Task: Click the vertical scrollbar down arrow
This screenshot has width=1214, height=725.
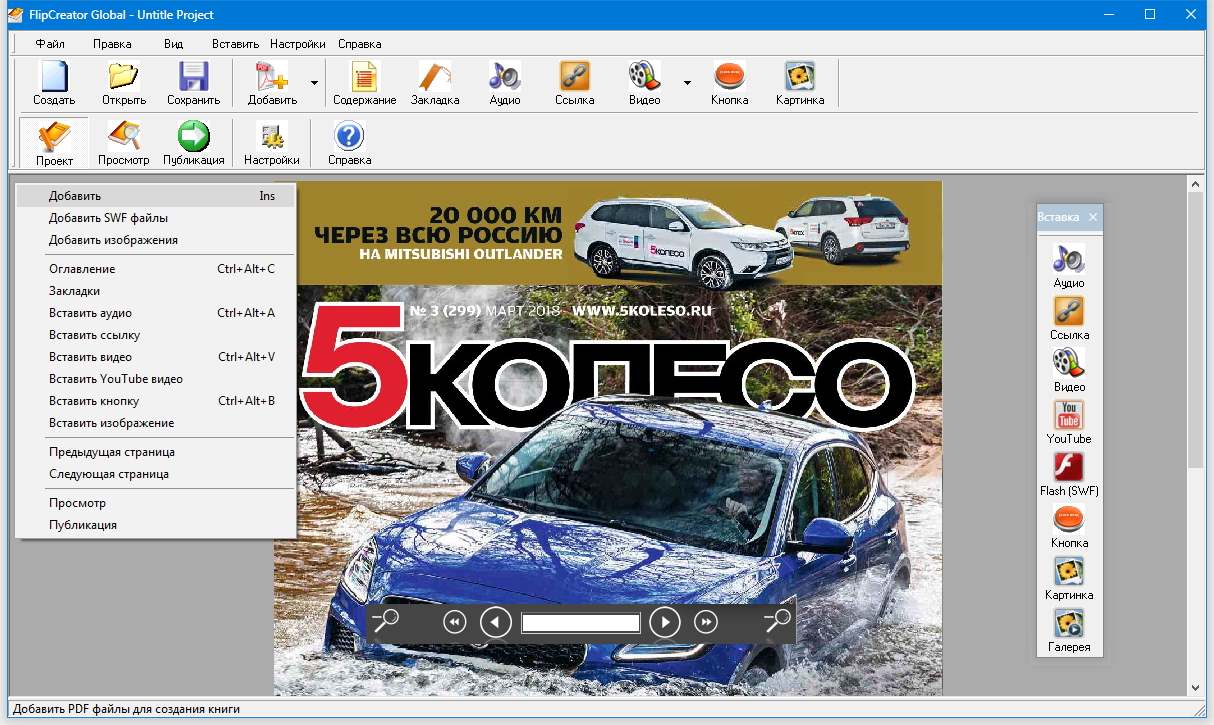Action: pos(1194,687)
